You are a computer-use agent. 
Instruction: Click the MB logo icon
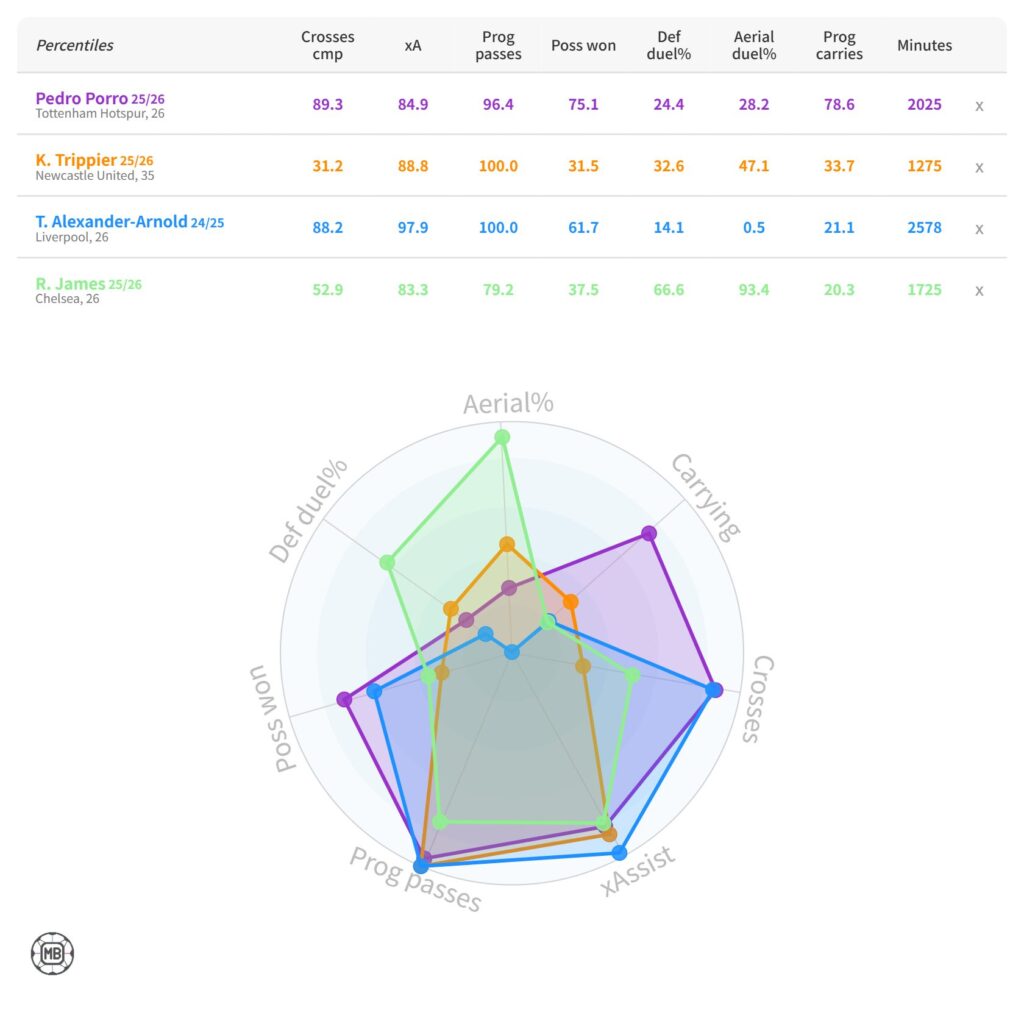[x=52, y=953]
